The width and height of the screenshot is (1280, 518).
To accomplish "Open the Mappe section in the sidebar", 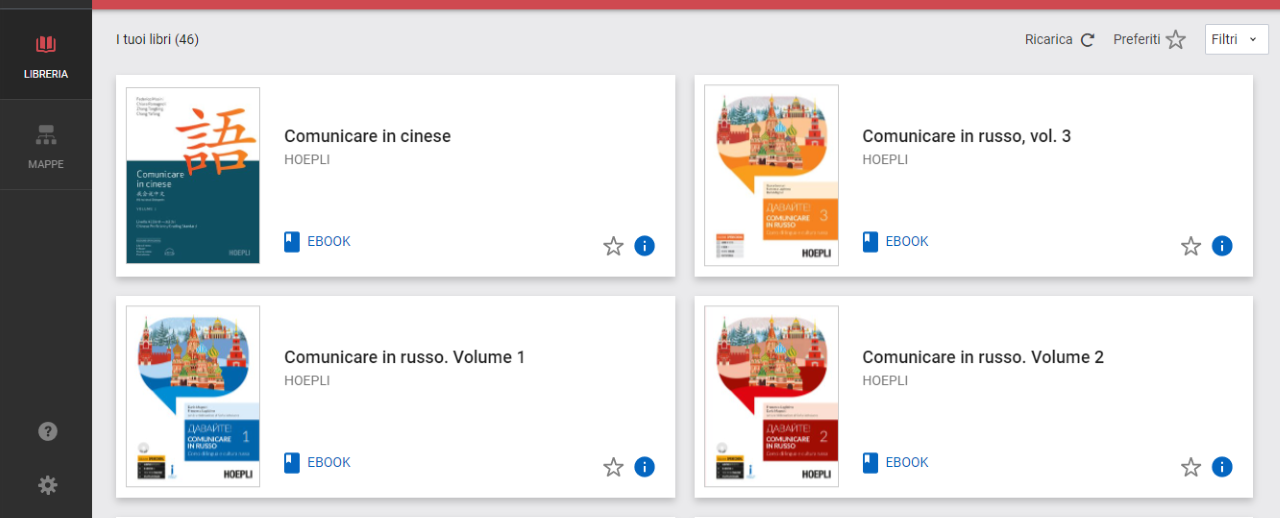I will pos(46,145).
